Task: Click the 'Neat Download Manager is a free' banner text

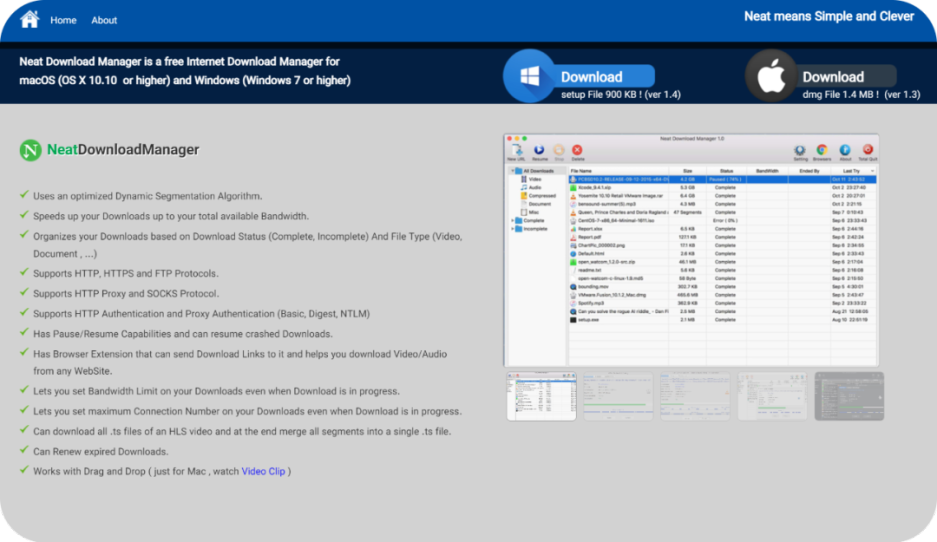Action: click(x=185, y=71)
